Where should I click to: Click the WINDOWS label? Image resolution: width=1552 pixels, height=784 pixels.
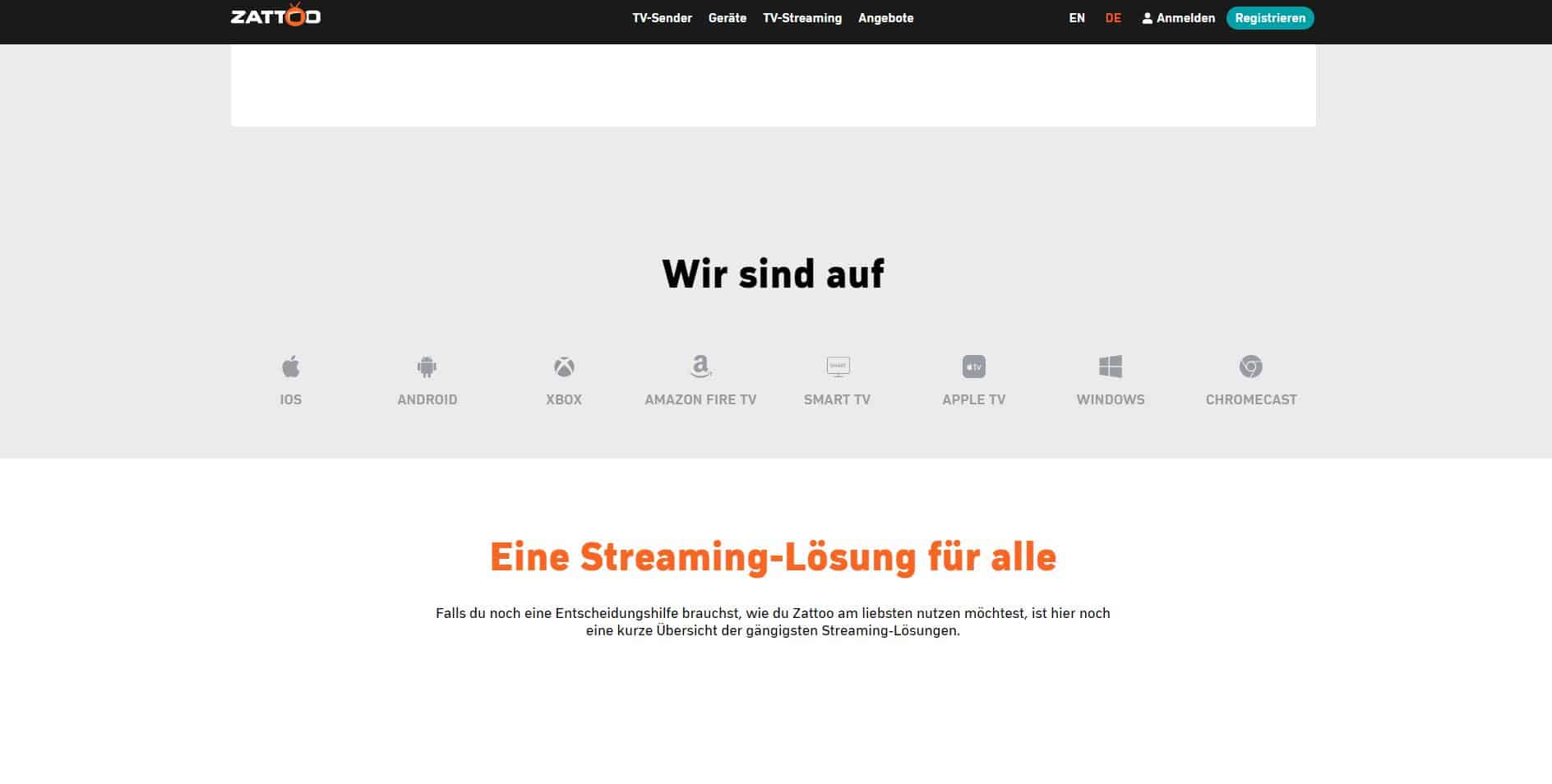1111,399
